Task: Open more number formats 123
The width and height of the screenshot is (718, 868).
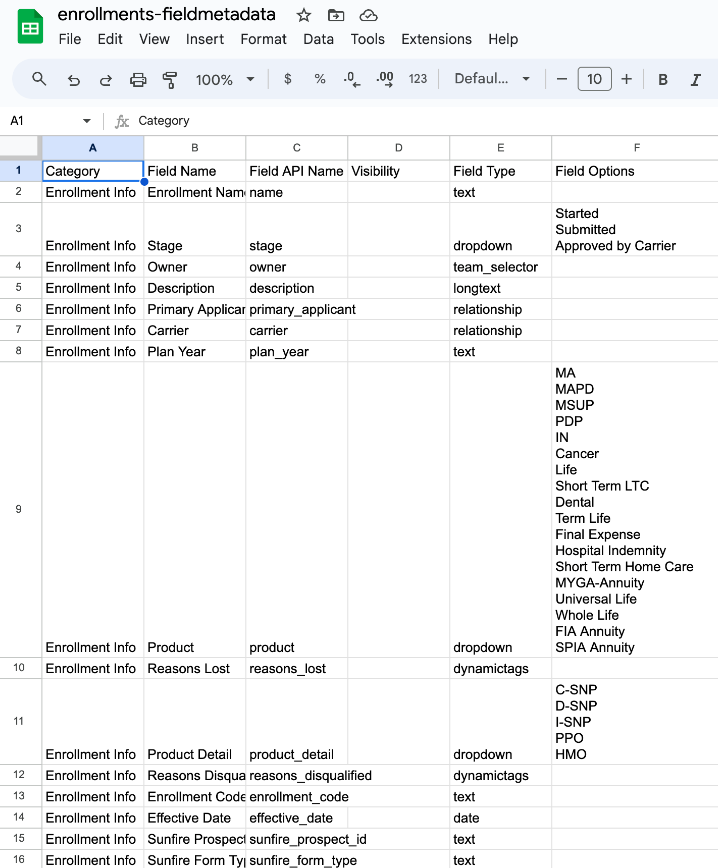Action: (417, 79)
